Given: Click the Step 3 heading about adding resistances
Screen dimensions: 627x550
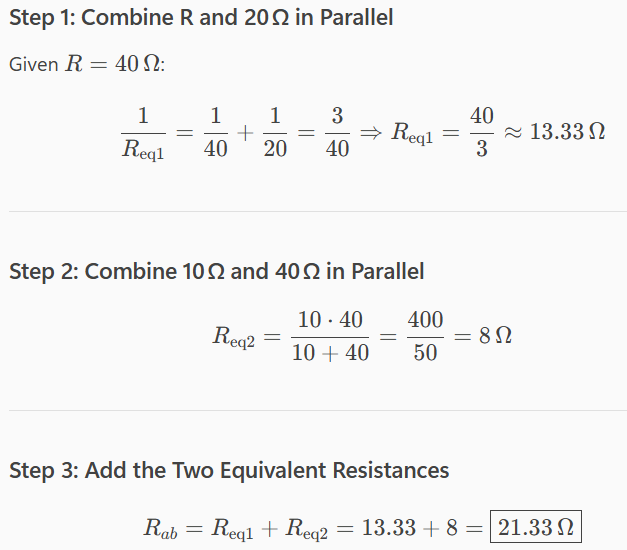Looking at the screenshot, I should pos(229,469).
